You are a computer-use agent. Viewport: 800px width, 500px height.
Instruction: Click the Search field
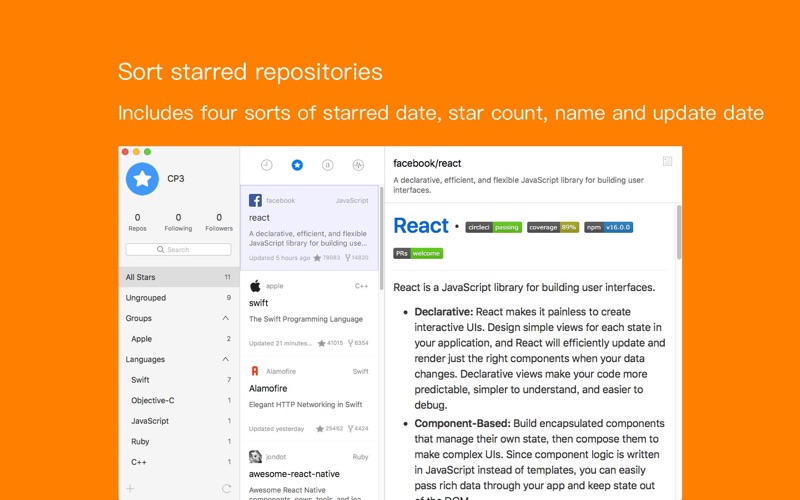click(x=178, y=249)
